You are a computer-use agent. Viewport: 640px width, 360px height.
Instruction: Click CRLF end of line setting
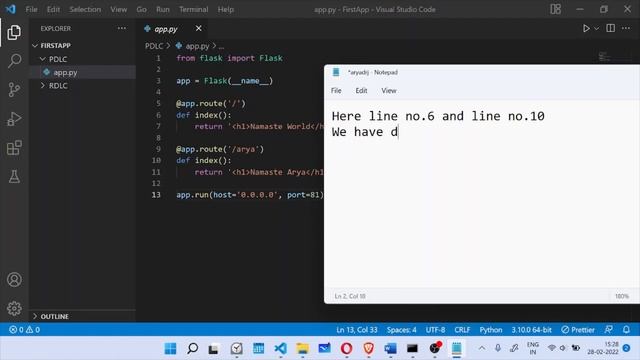click(462, 329)
